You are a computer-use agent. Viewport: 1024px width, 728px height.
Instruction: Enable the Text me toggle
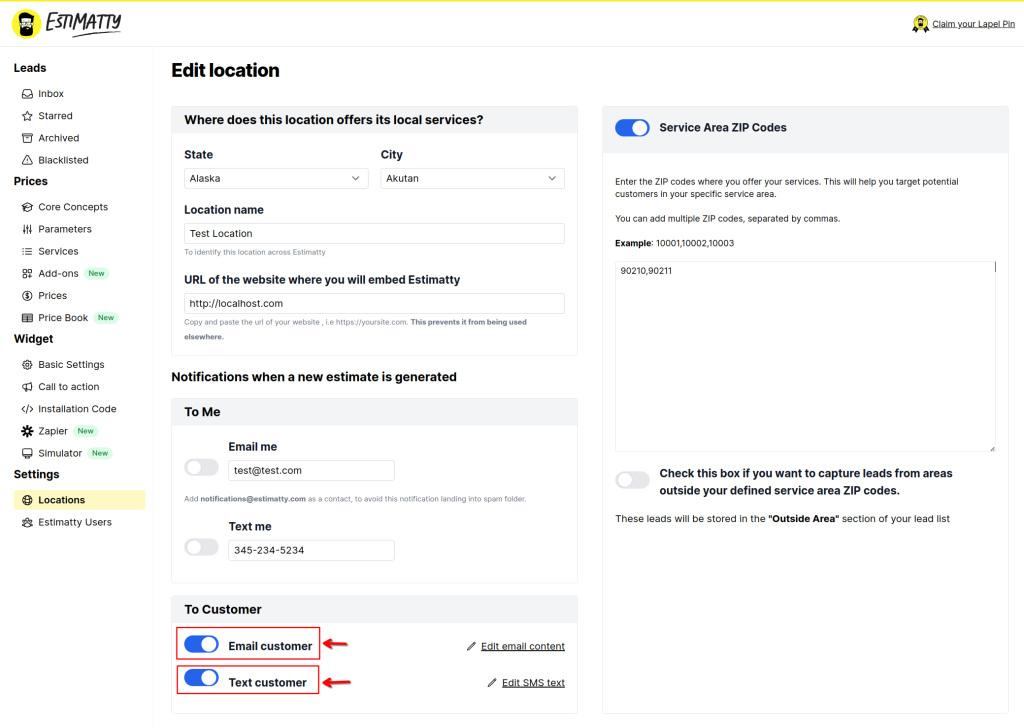201,547
